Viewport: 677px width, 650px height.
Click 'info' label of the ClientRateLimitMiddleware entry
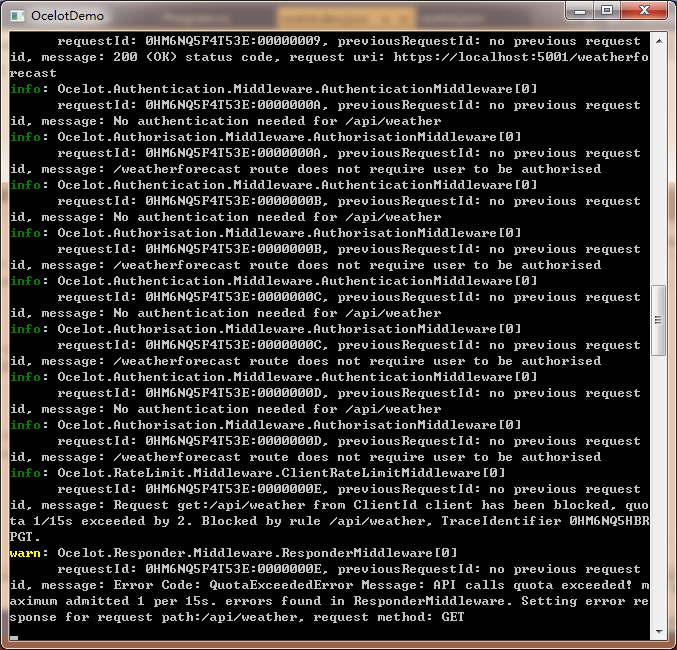click(x=25, y=473)
